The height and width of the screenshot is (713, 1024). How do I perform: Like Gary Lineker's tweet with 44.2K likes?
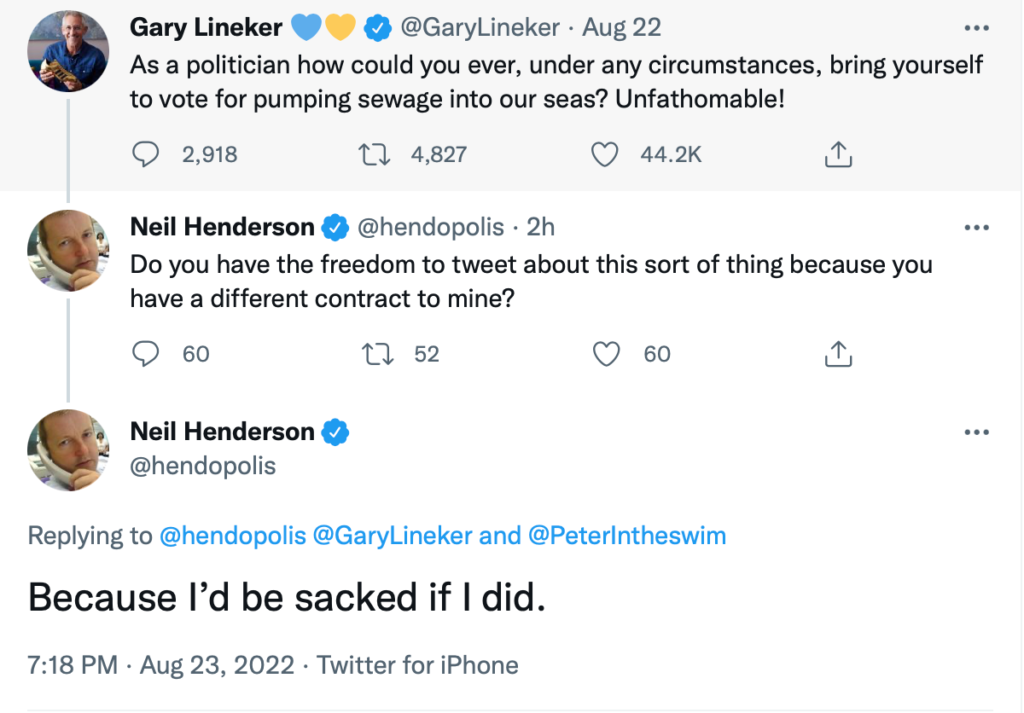point(603,154)
